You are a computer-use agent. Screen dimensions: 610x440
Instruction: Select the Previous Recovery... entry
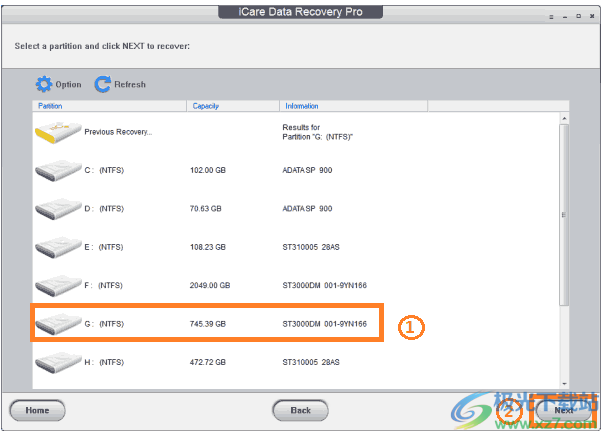118,132
